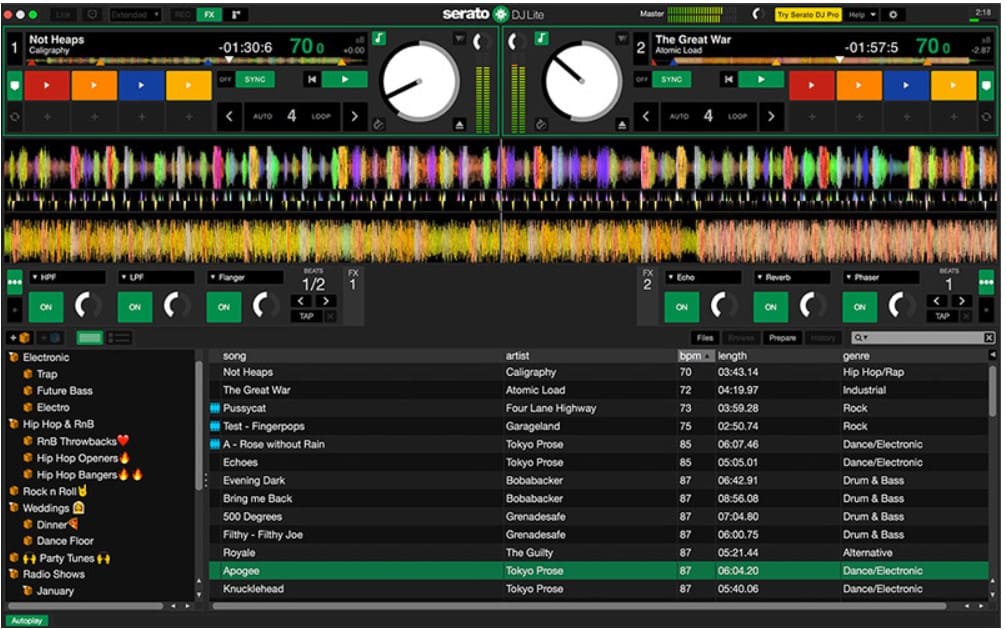Viewport: 1007px width, 630px height.
Task: Adjust master volume knob in top bar
Action: pos(758,14)
